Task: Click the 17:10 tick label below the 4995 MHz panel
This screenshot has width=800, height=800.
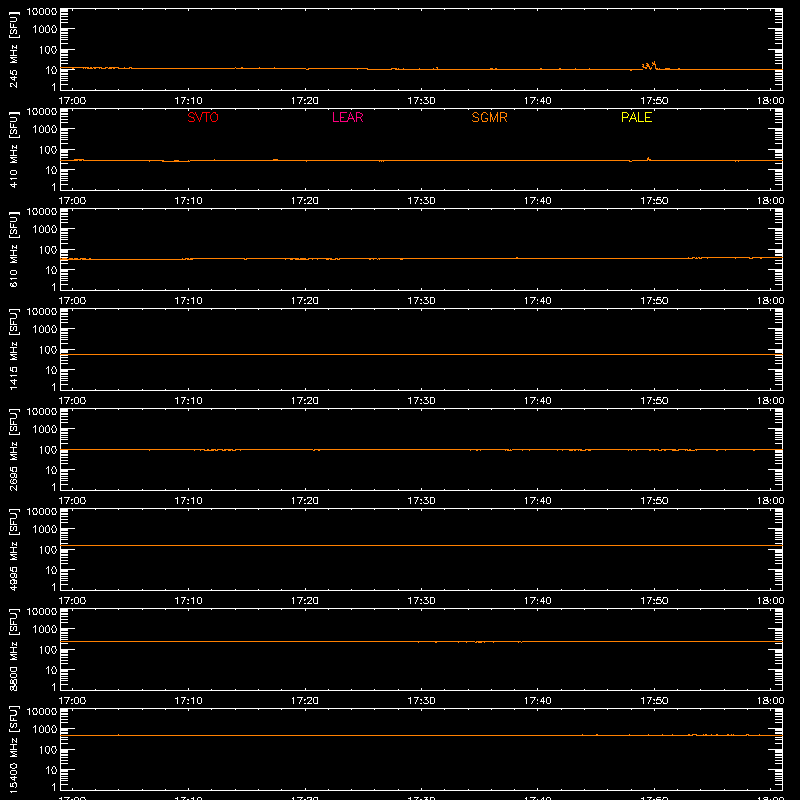Action: click(188, 601)
